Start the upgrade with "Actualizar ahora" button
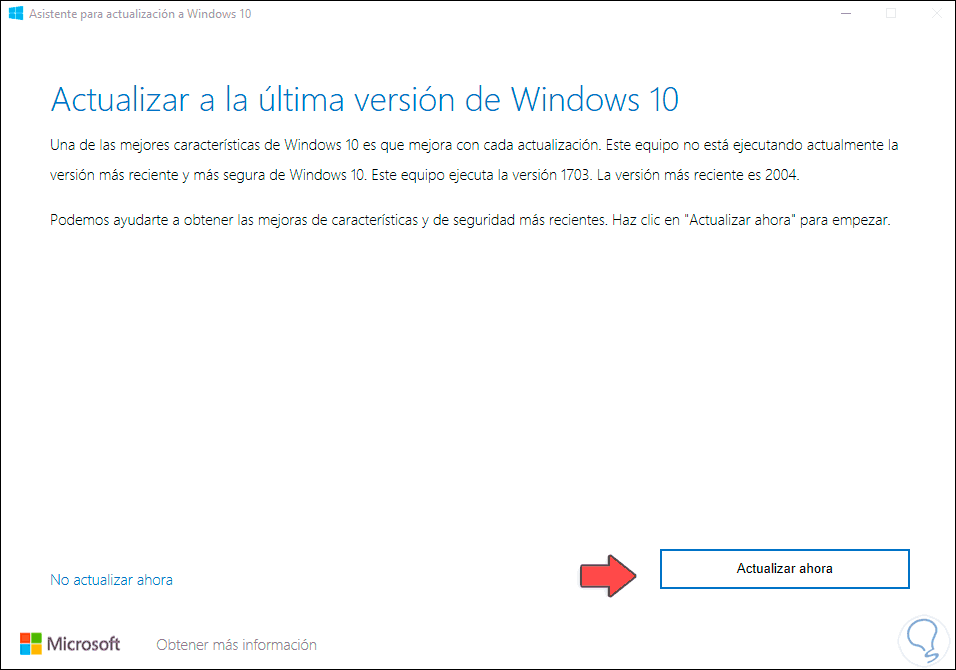This screenshot has width=956, height=670. [x=785, y=569]
